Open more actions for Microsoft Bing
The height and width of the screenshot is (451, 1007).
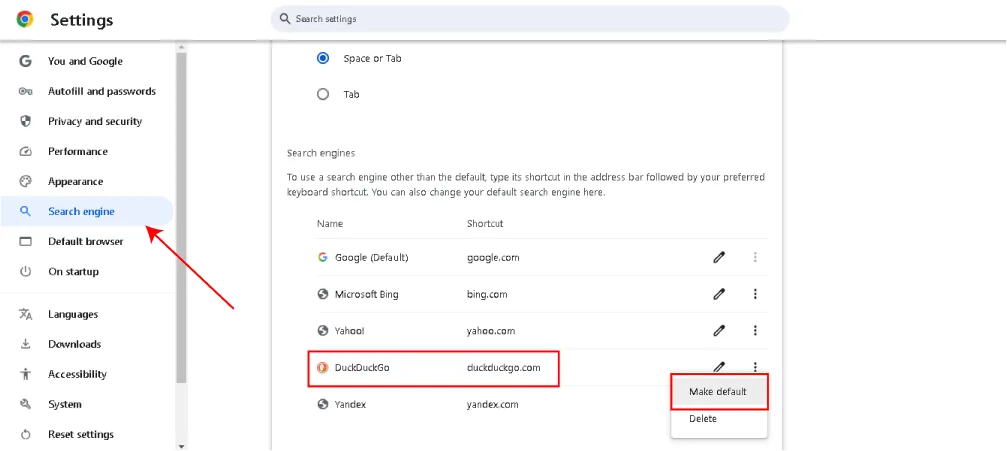point(755,294)
